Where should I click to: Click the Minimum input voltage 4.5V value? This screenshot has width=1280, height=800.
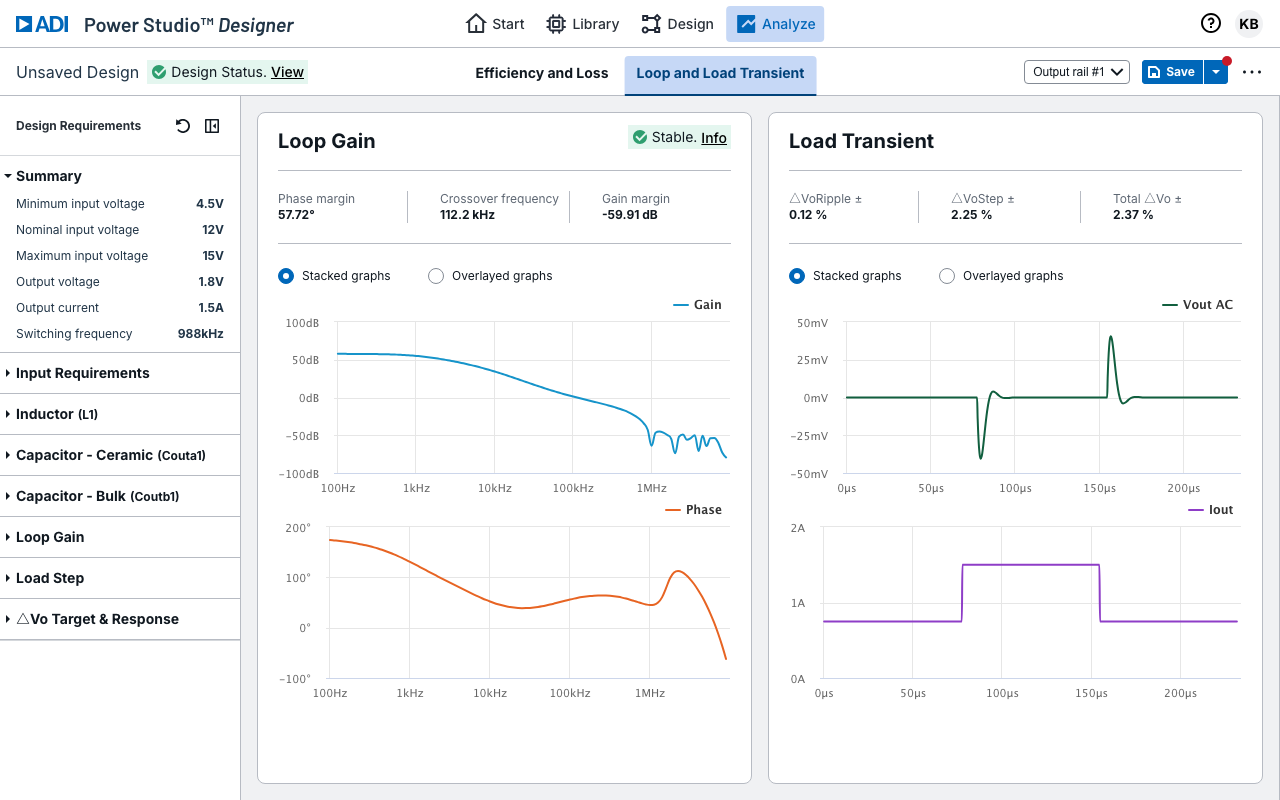pyautogui.click(x=209, y=204)
